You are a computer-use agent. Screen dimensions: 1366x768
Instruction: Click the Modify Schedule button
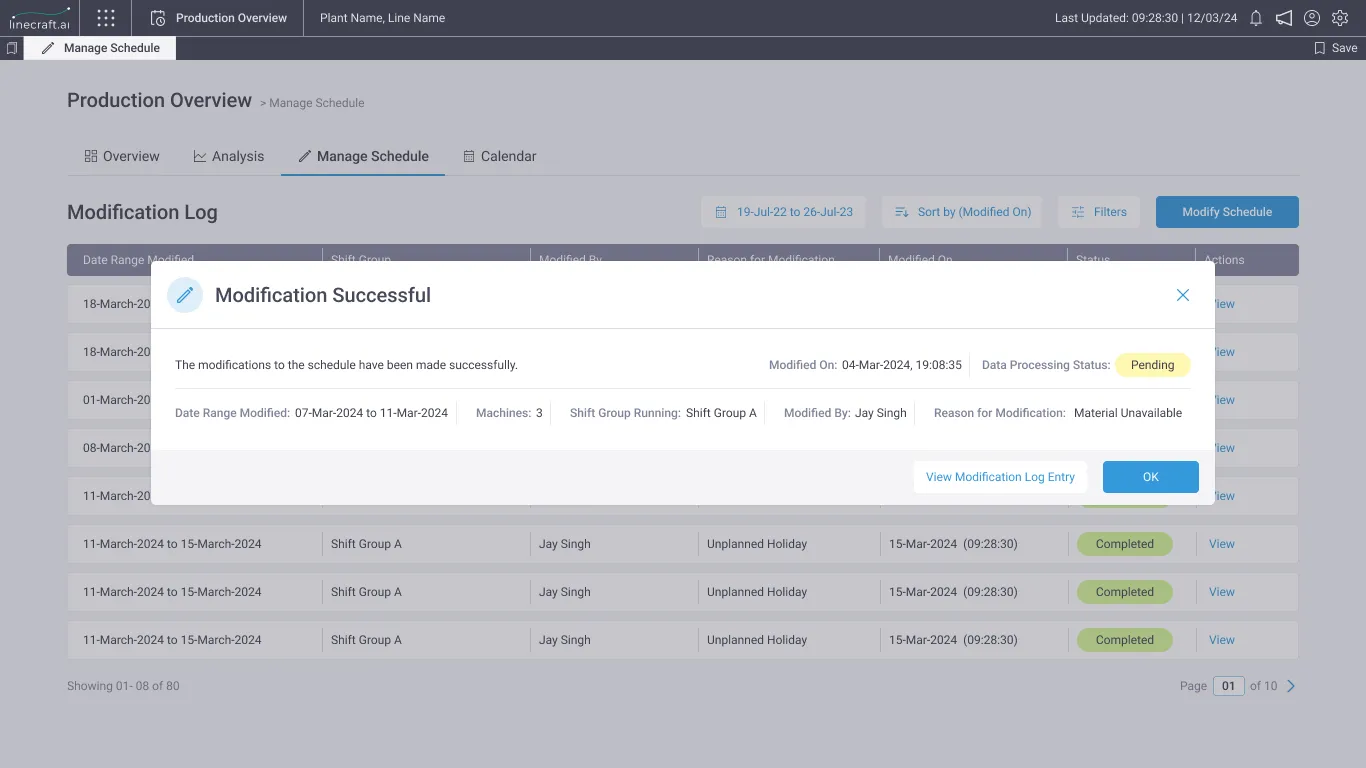point(1227,212)
